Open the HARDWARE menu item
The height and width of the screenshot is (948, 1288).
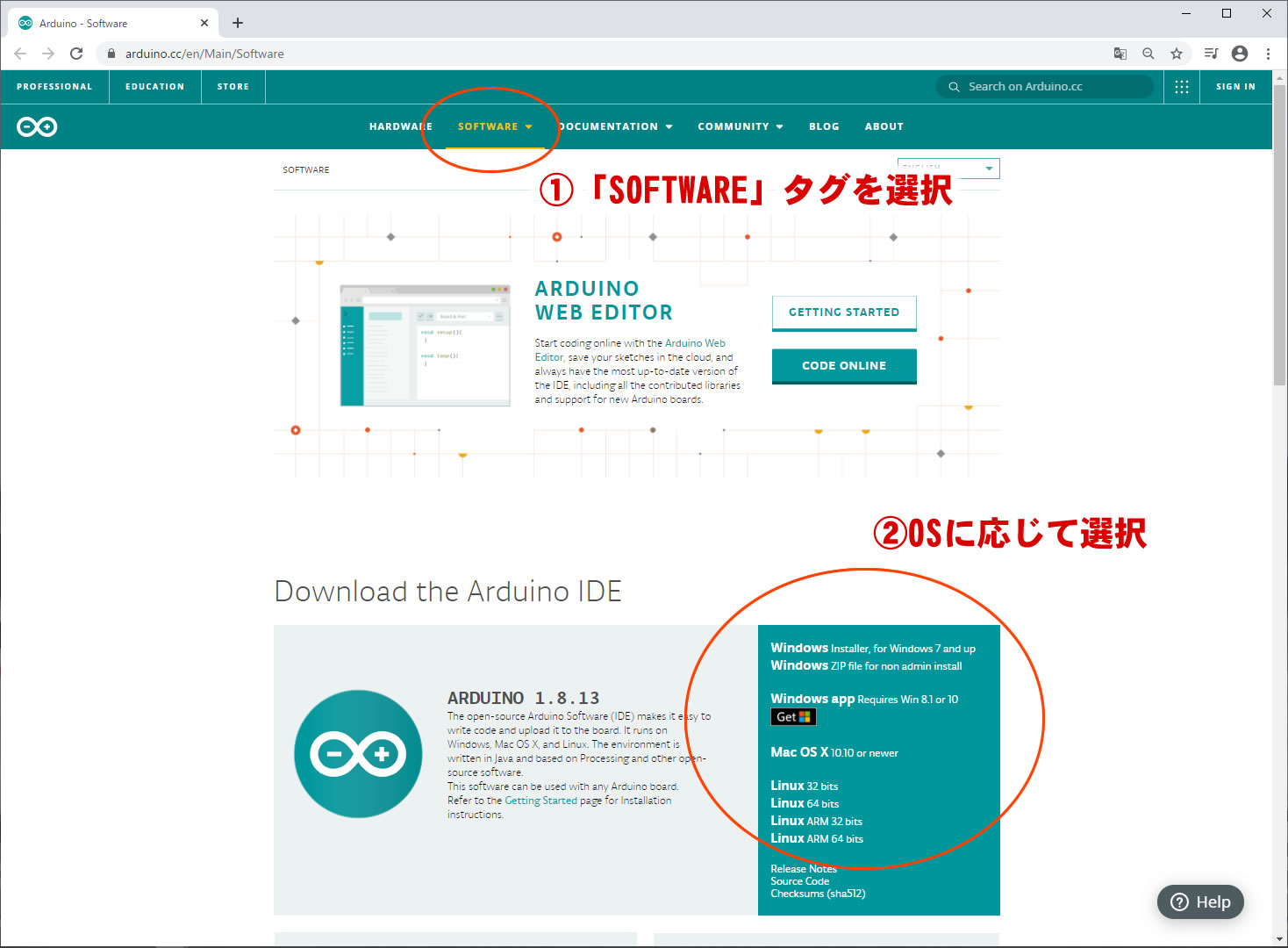point(400,127)
